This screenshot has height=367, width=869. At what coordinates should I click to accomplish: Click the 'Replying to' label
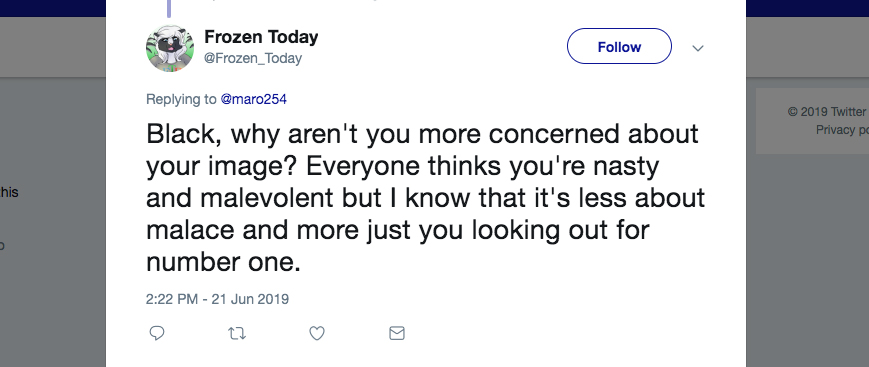[181, 100]
